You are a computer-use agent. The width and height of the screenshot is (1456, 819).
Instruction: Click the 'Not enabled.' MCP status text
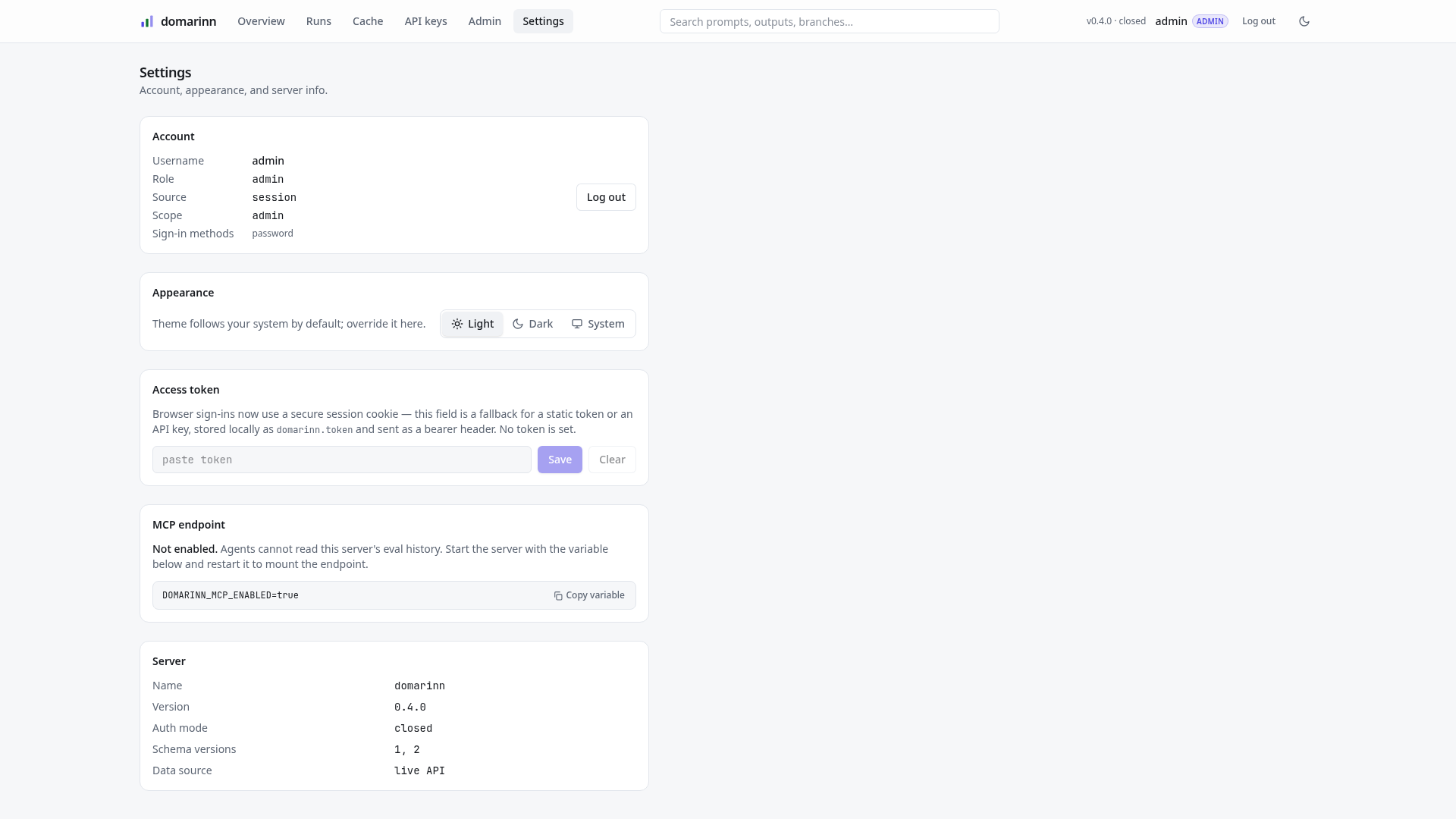[x=185, y=549]
